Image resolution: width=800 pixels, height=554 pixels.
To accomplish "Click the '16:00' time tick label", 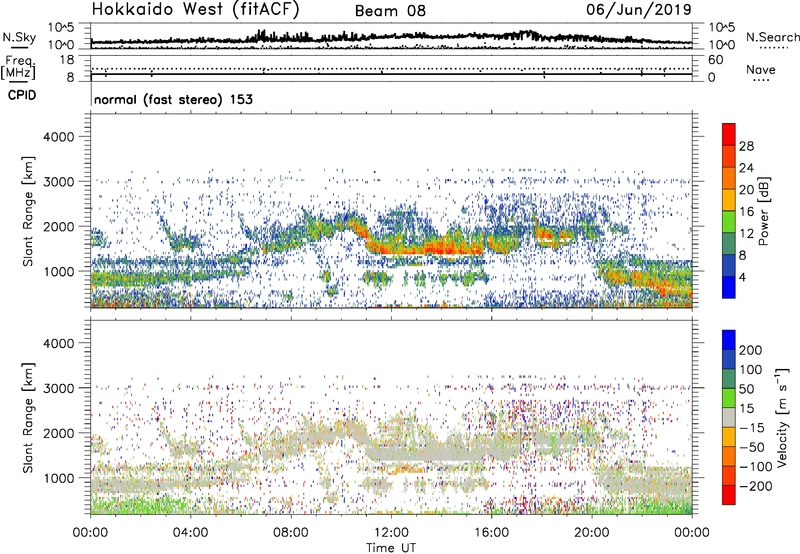I will point(491,533).
